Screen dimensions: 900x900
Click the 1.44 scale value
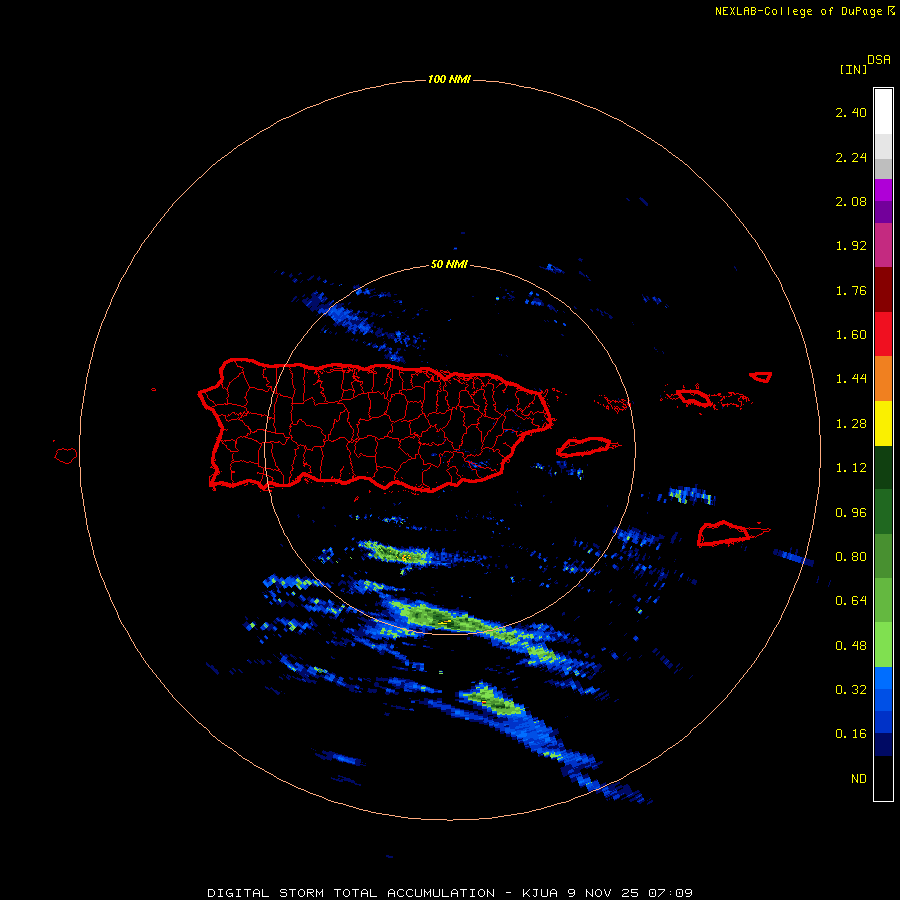coord(851,379)
